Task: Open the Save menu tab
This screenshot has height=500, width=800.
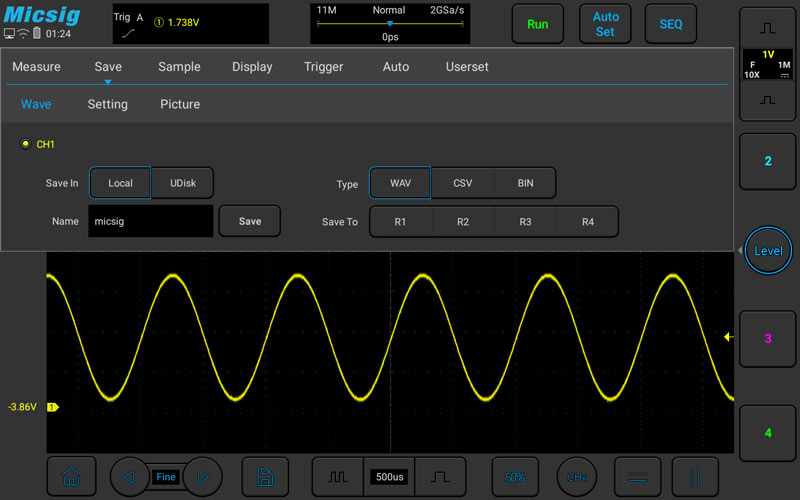Action: [108, 67]
